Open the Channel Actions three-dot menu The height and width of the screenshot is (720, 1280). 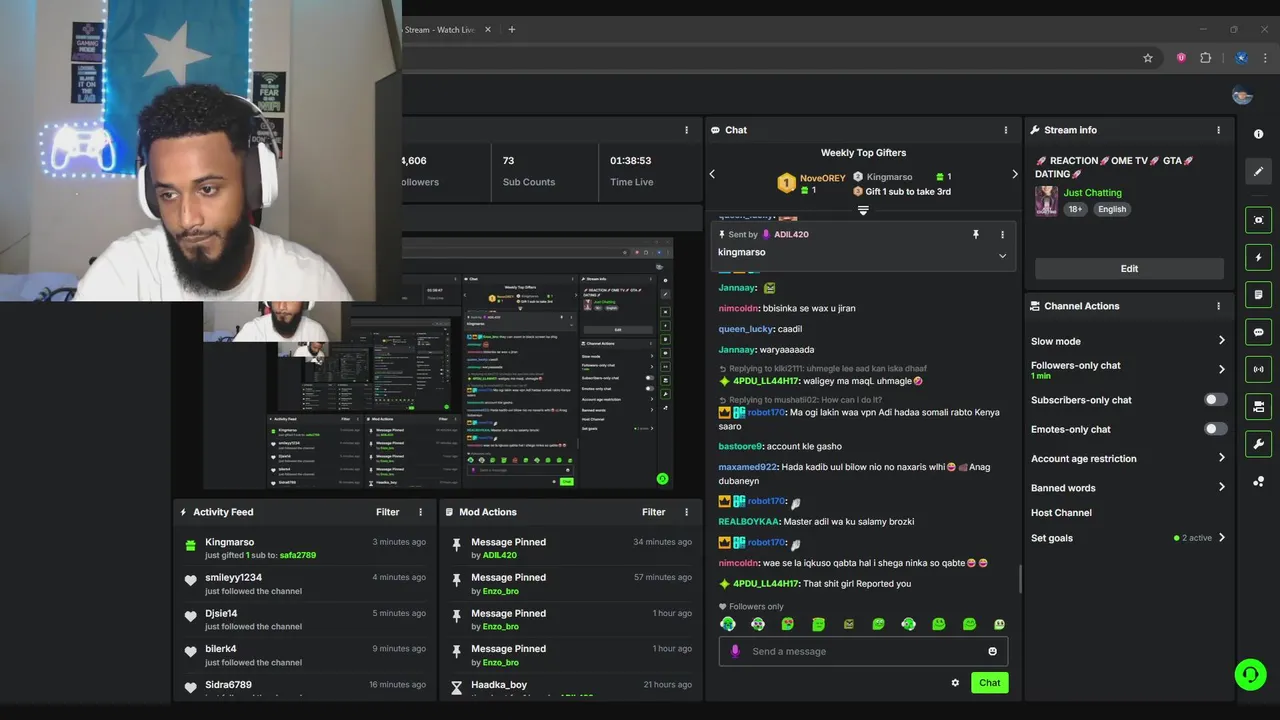click(x=1218, y=306)
